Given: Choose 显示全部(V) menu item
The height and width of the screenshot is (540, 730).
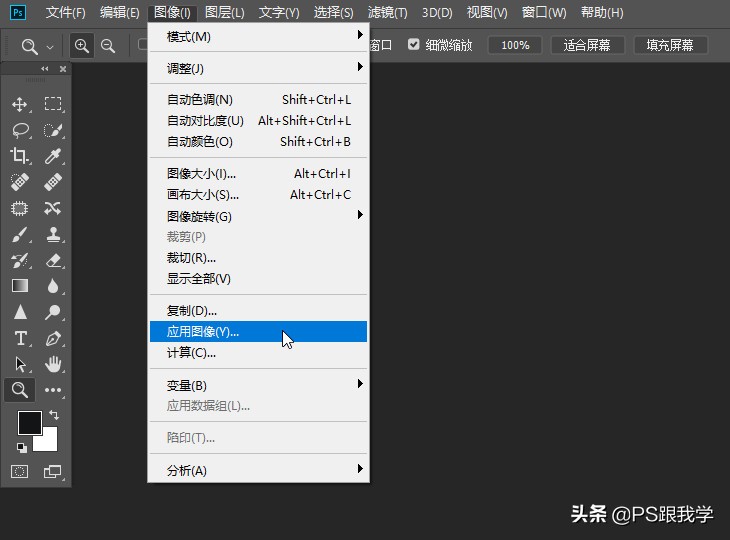Looking at the screenshot, I should 258,278.
